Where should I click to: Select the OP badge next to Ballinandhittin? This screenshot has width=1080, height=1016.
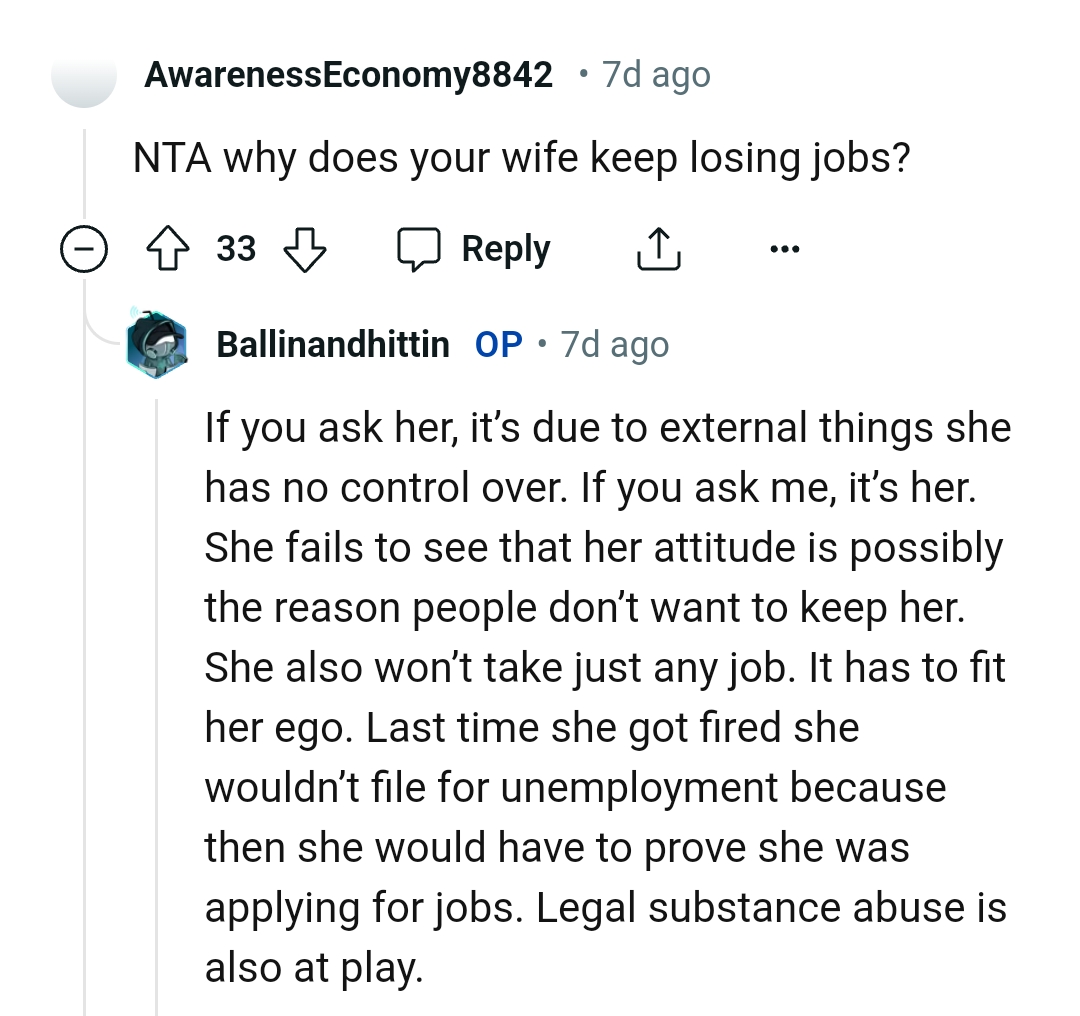click(497, 344)
